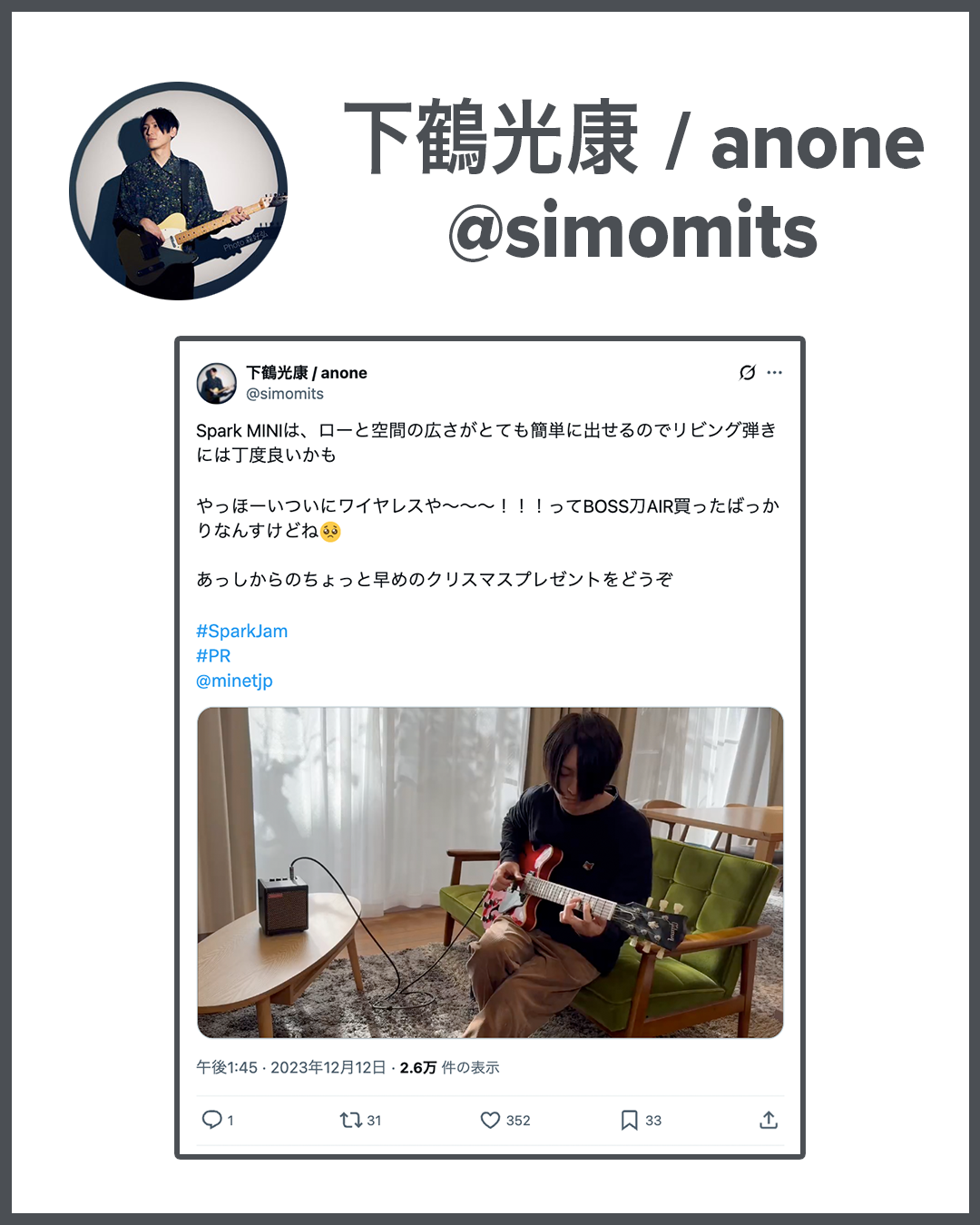This screenshot has width=980, height=1225.
Task: Click the large circular profile photo
Action: click(x=179, y=191)
